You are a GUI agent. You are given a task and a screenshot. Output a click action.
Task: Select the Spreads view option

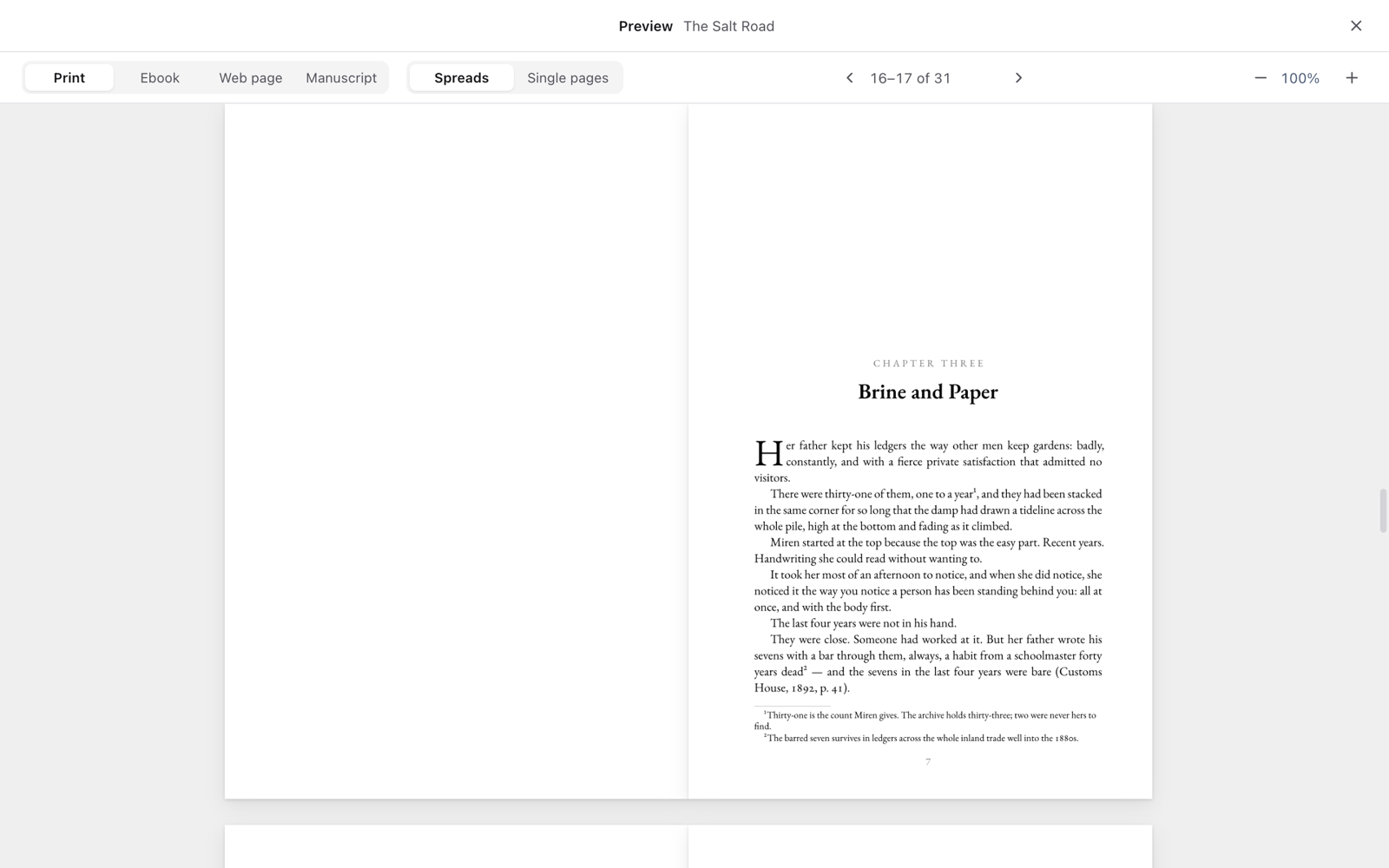click(x=462, y=78)
